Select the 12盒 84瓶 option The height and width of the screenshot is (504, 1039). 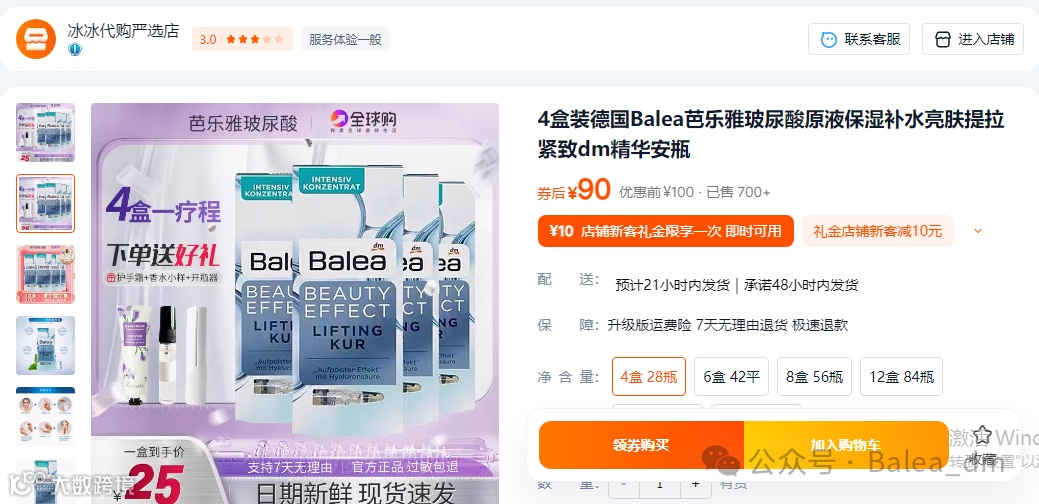click(901, 377)
